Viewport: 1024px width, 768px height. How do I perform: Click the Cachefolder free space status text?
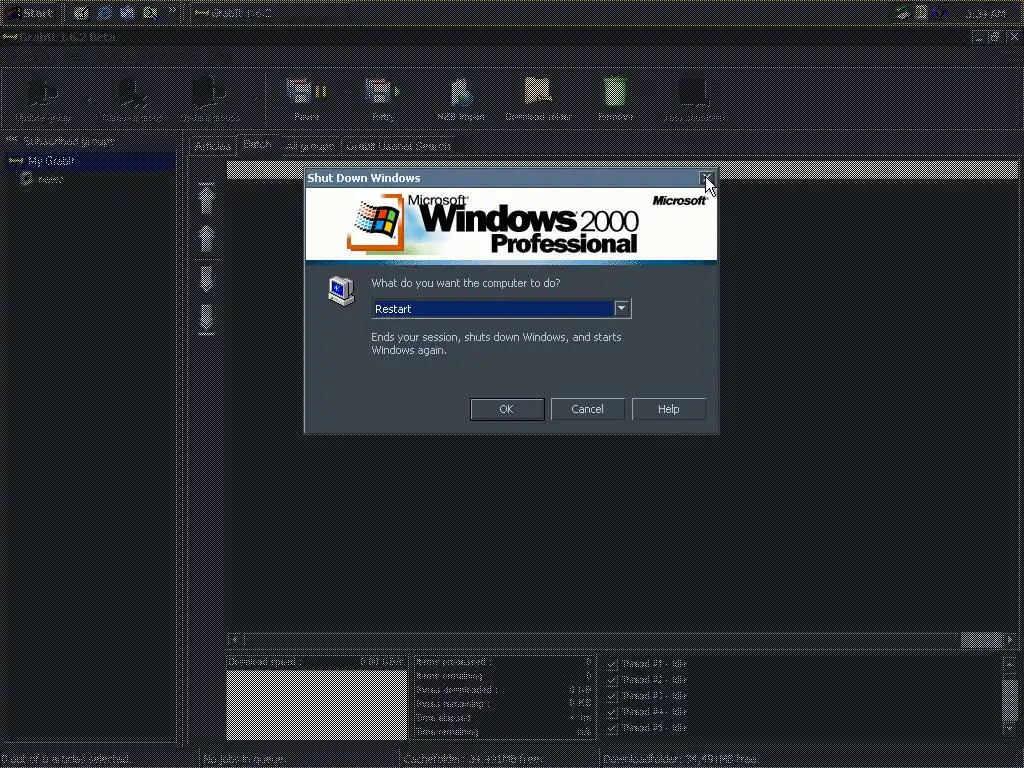(x=472, y=759)
